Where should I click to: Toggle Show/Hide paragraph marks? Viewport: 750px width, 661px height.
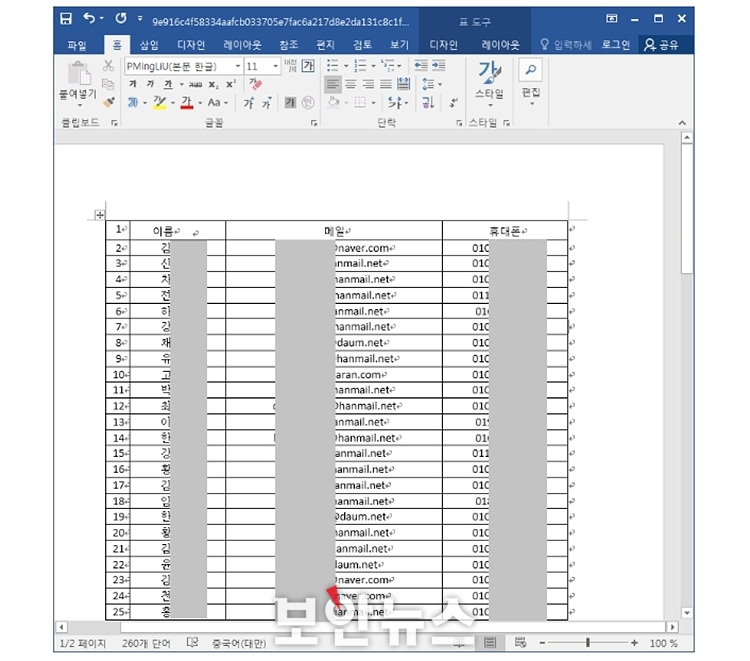[x=453, y=102]
